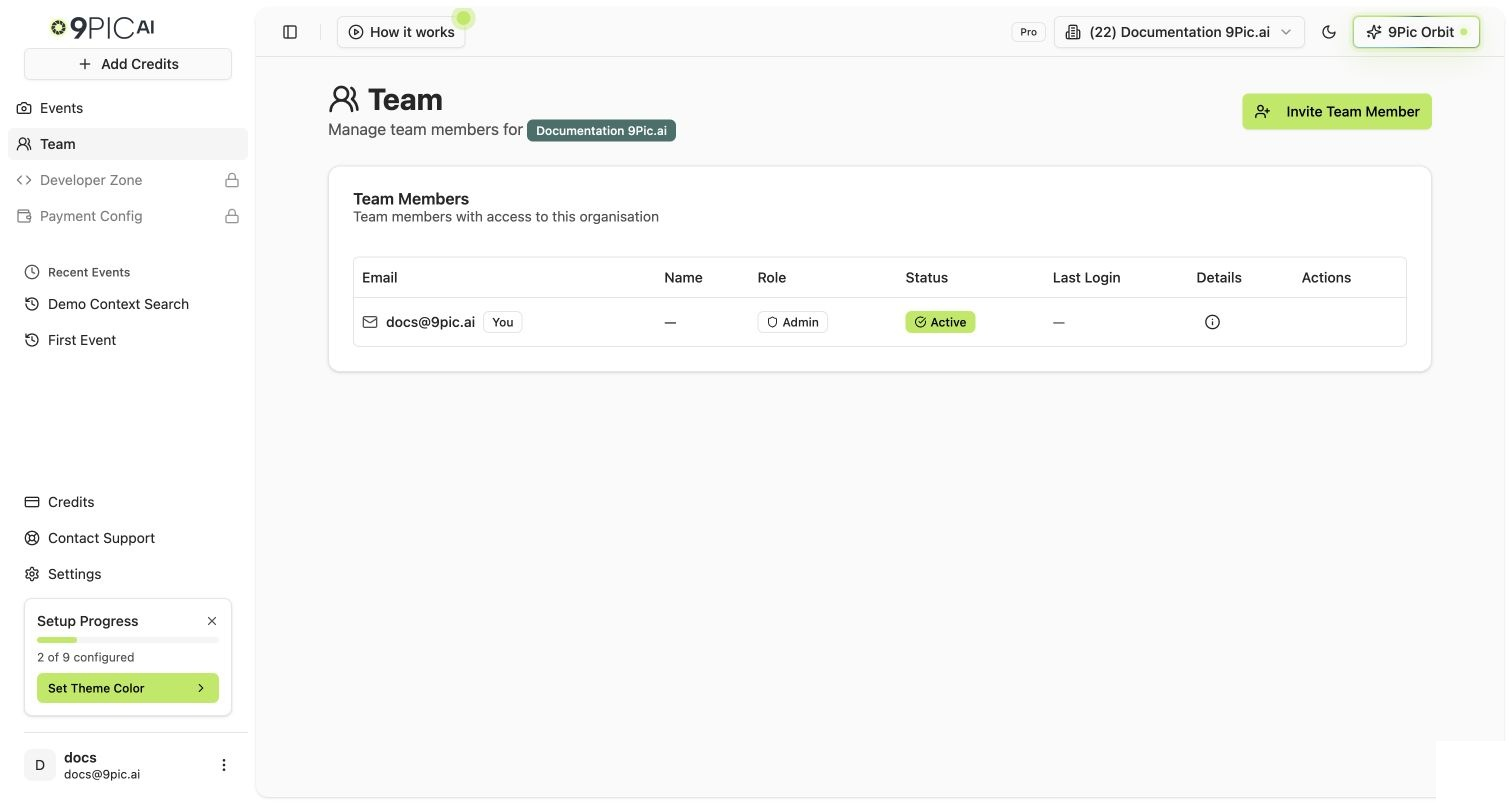
Task: Click the You badge
Action: coord(503,322)
